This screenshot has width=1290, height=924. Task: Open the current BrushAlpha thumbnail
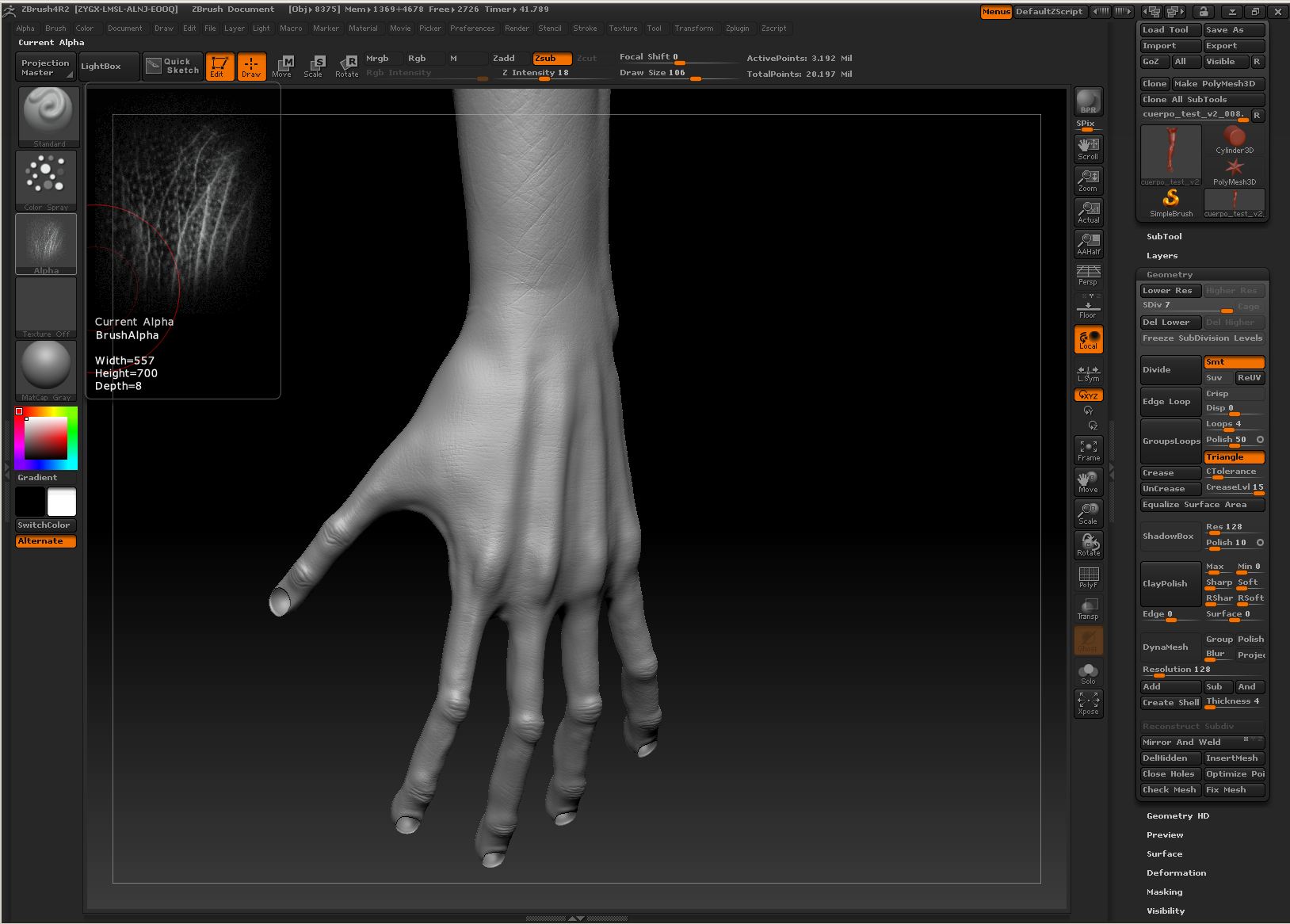click(46, 244)
